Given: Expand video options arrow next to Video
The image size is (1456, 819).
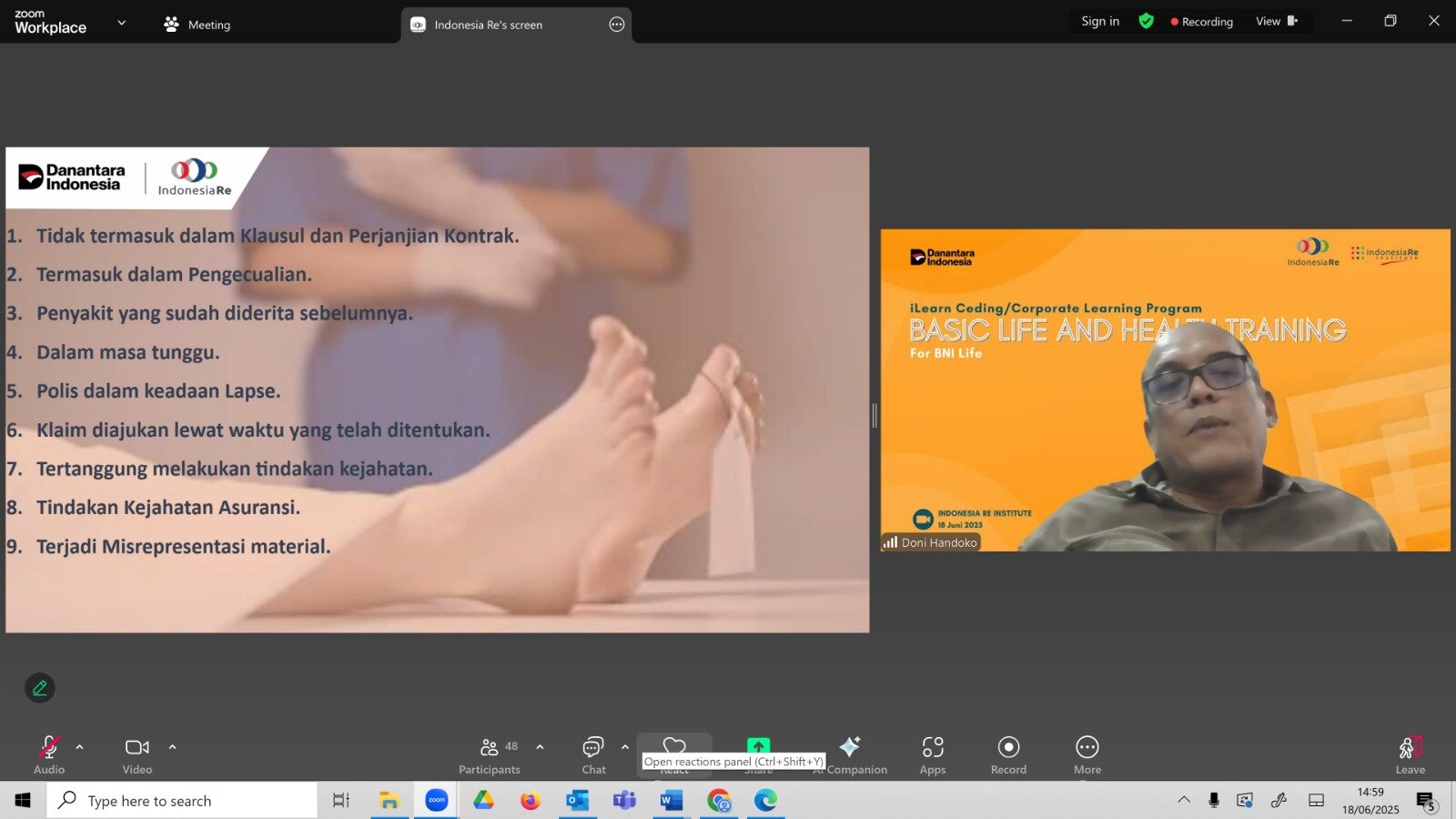Looking at the screenshot, I should (172, 747).
